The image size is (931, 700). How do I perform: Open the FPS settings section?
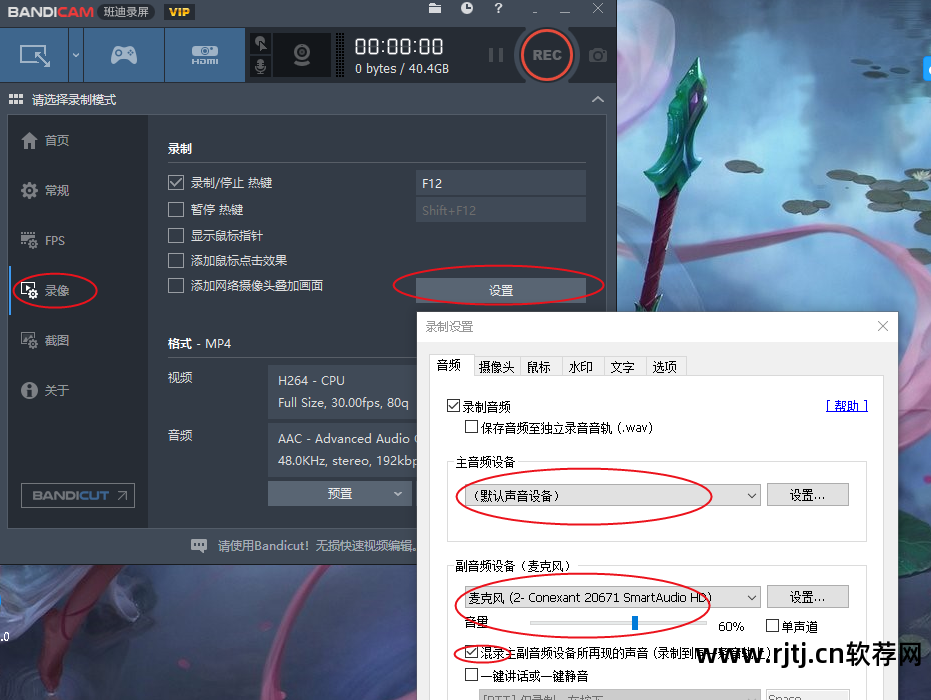[43, 240]
